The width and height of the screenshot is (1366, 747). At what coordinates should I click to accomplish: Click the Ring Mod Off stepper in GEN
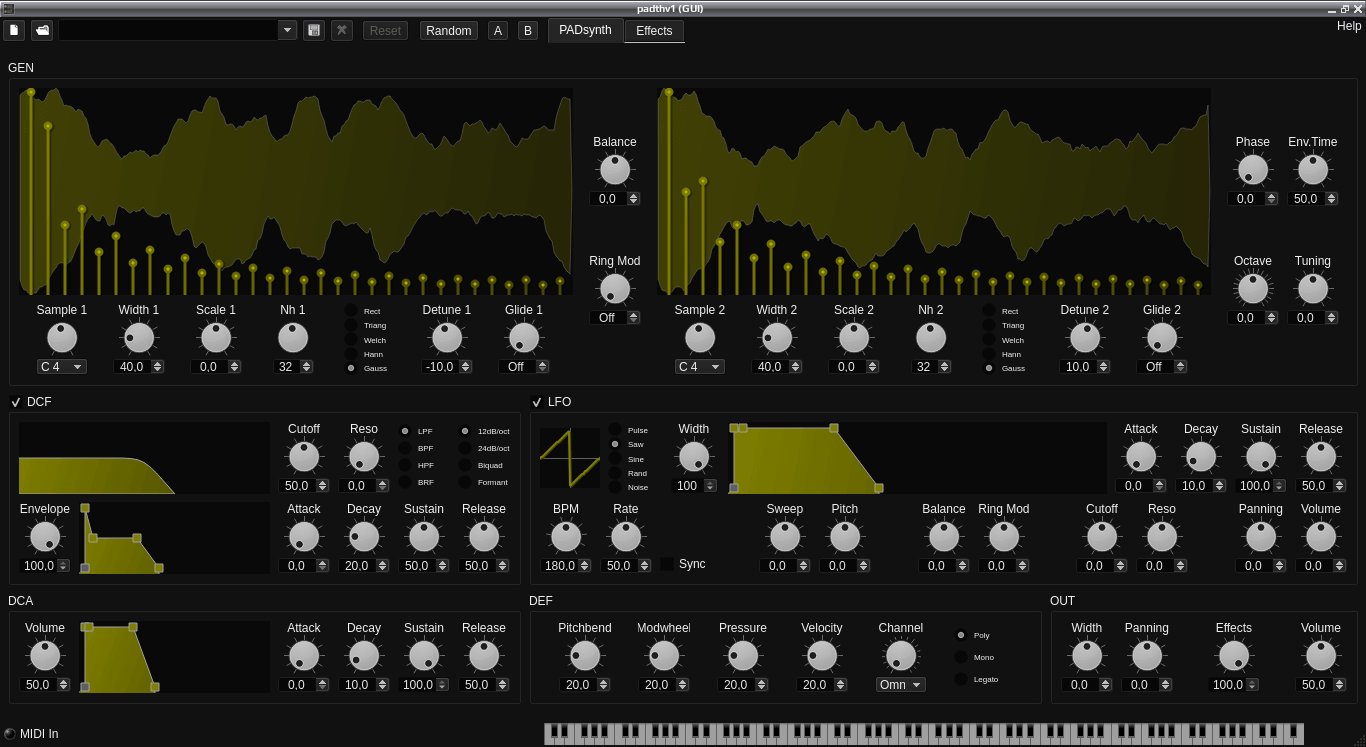click(633, 318)
